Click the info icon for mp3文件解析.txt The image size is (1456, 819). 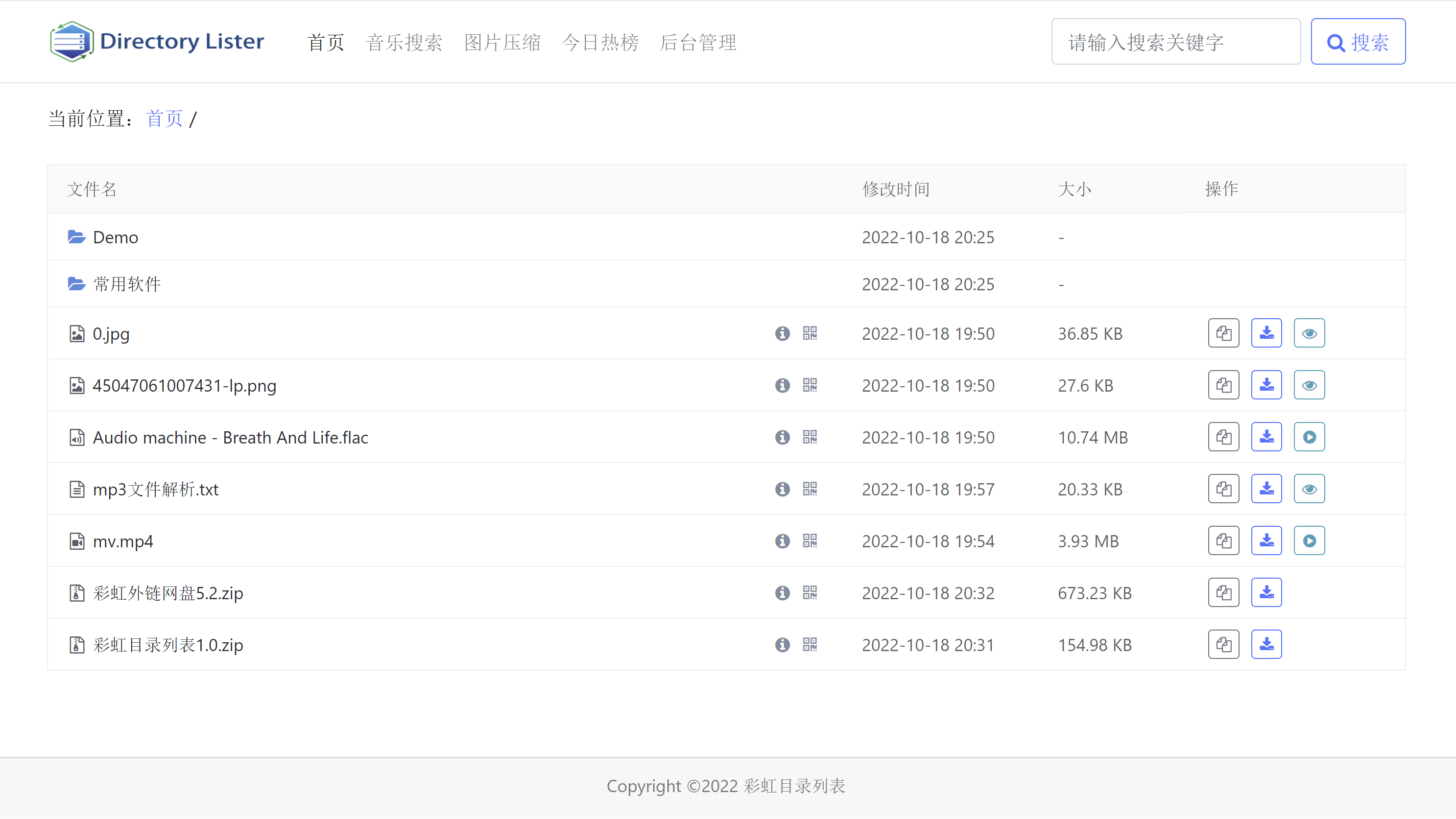point(783,489)
